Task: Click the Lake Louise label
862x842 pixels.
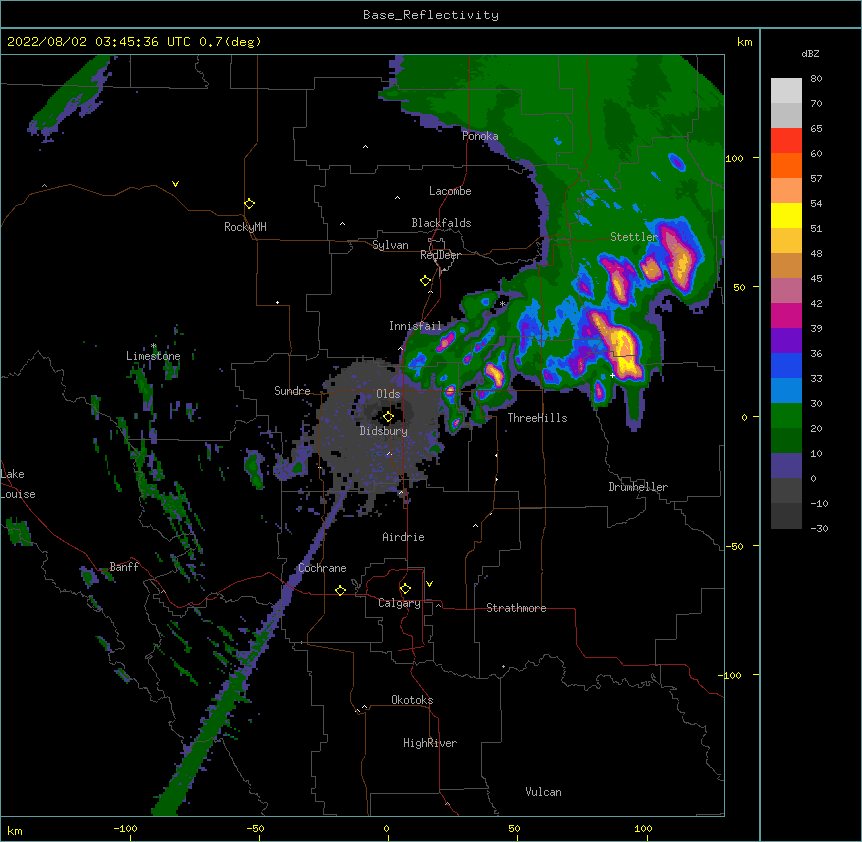Action: click(17, 484)
